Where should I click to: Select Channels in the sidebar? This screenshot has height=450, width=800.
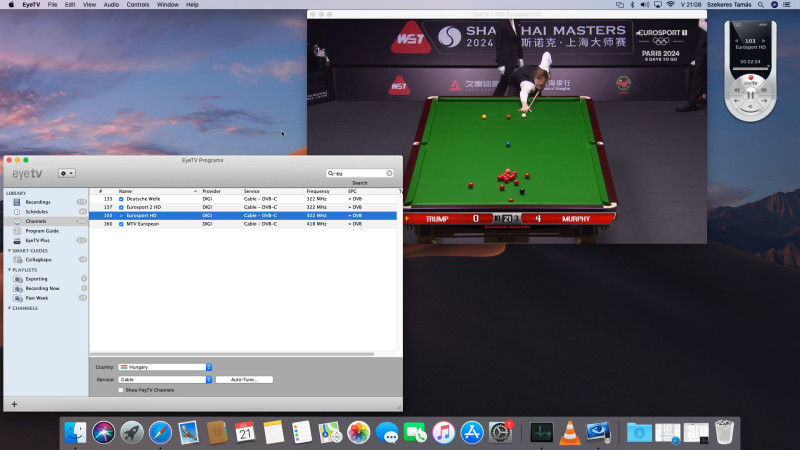[36, 221]
